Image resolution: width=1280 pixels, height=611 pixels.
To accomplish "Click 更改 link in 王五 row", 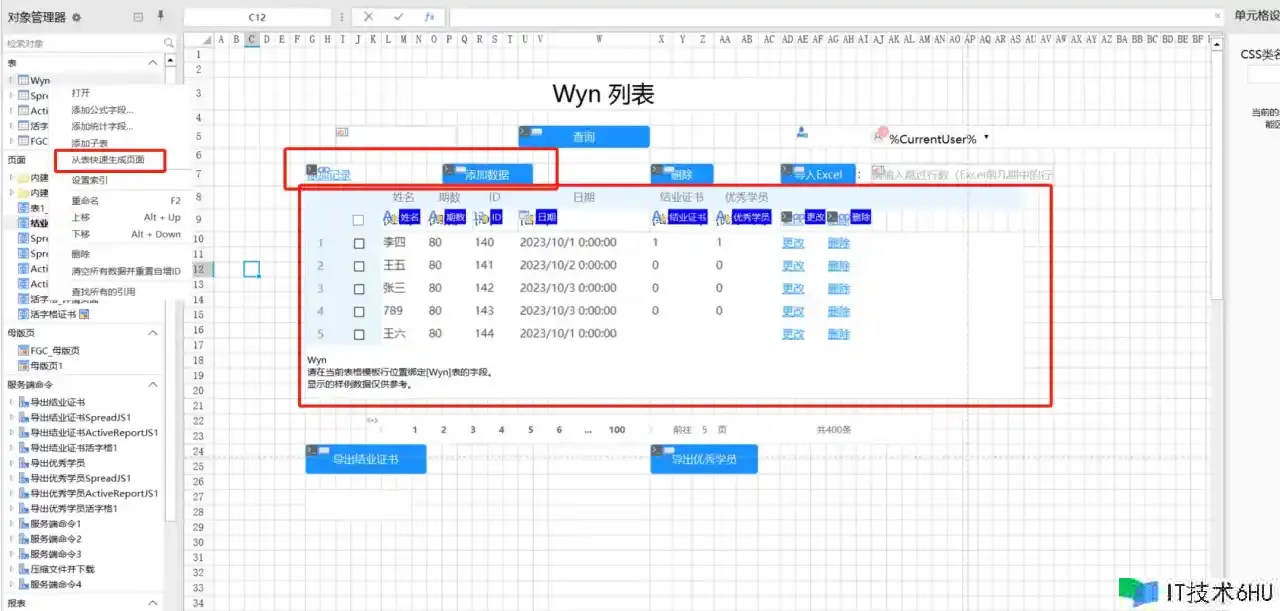I will [x=792, y=265].
